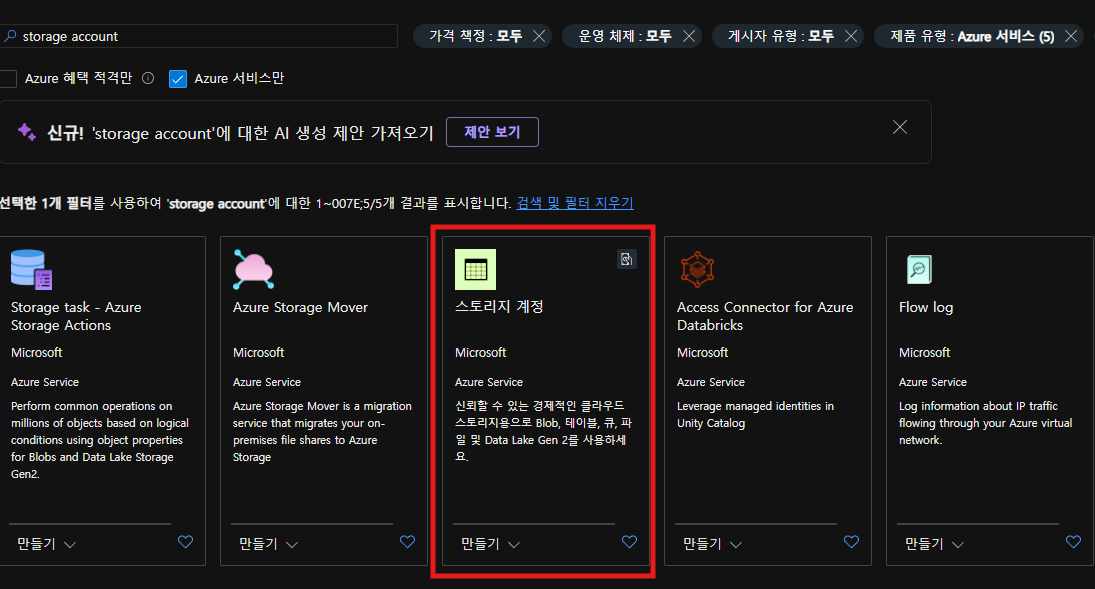Click the 검색 및 필터 지우기 link
The height and width of the screenshot is (589, 1095).
575,203
